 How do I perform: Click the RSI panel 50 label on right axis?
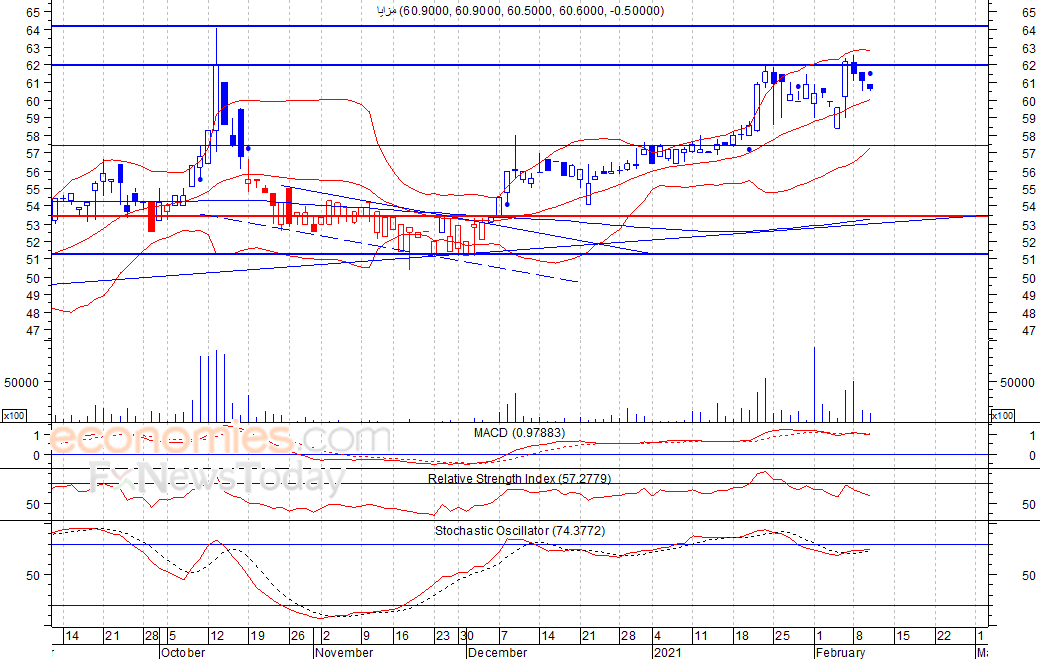pos(1029,505)
